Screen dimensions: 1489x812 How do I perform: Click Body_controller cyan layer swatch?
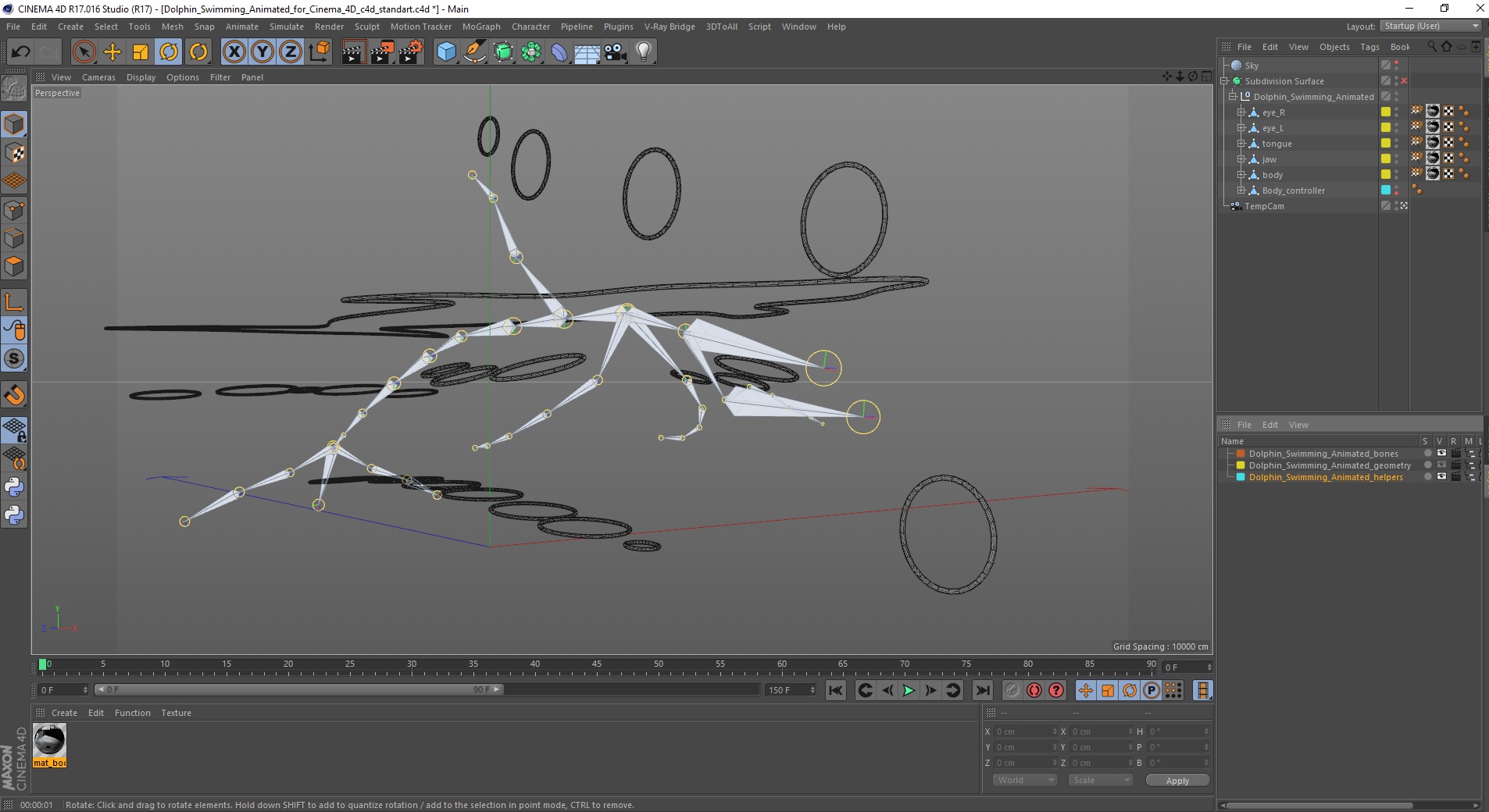point(1386,190)
